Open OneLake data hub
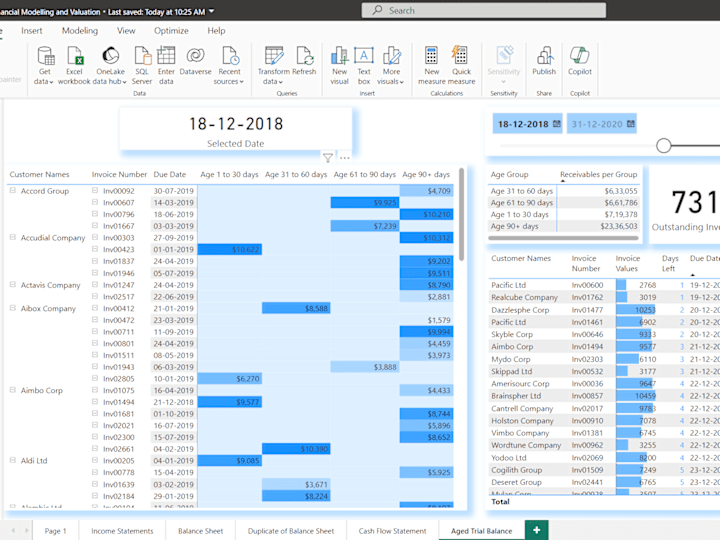Screen dimensions: 720x540 pyautogui.click(x=110, y=66)
